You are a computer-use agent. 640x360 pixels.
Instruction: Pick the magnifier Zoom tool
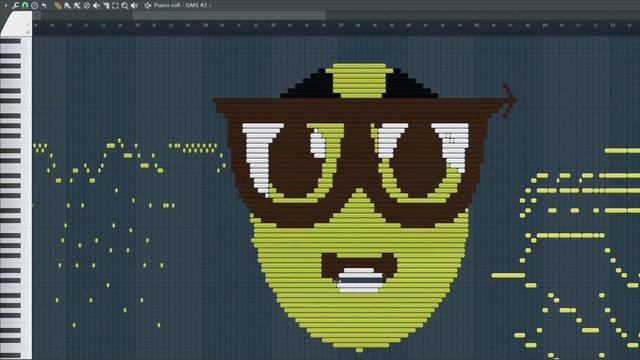(x=124, y=6)
